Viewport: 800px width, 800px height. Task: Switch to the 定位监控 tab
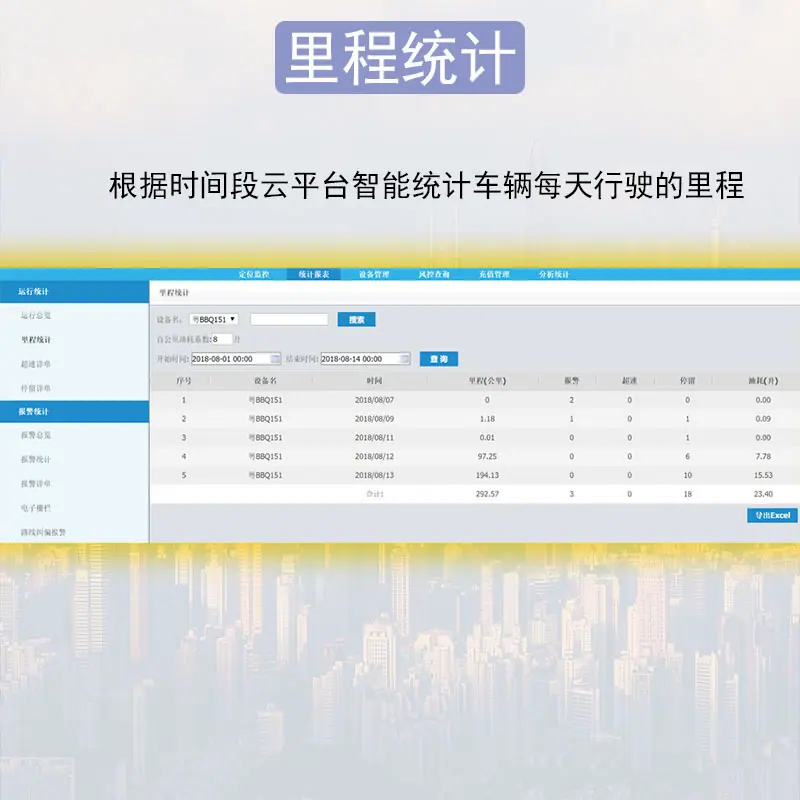(x=254, y=274)
